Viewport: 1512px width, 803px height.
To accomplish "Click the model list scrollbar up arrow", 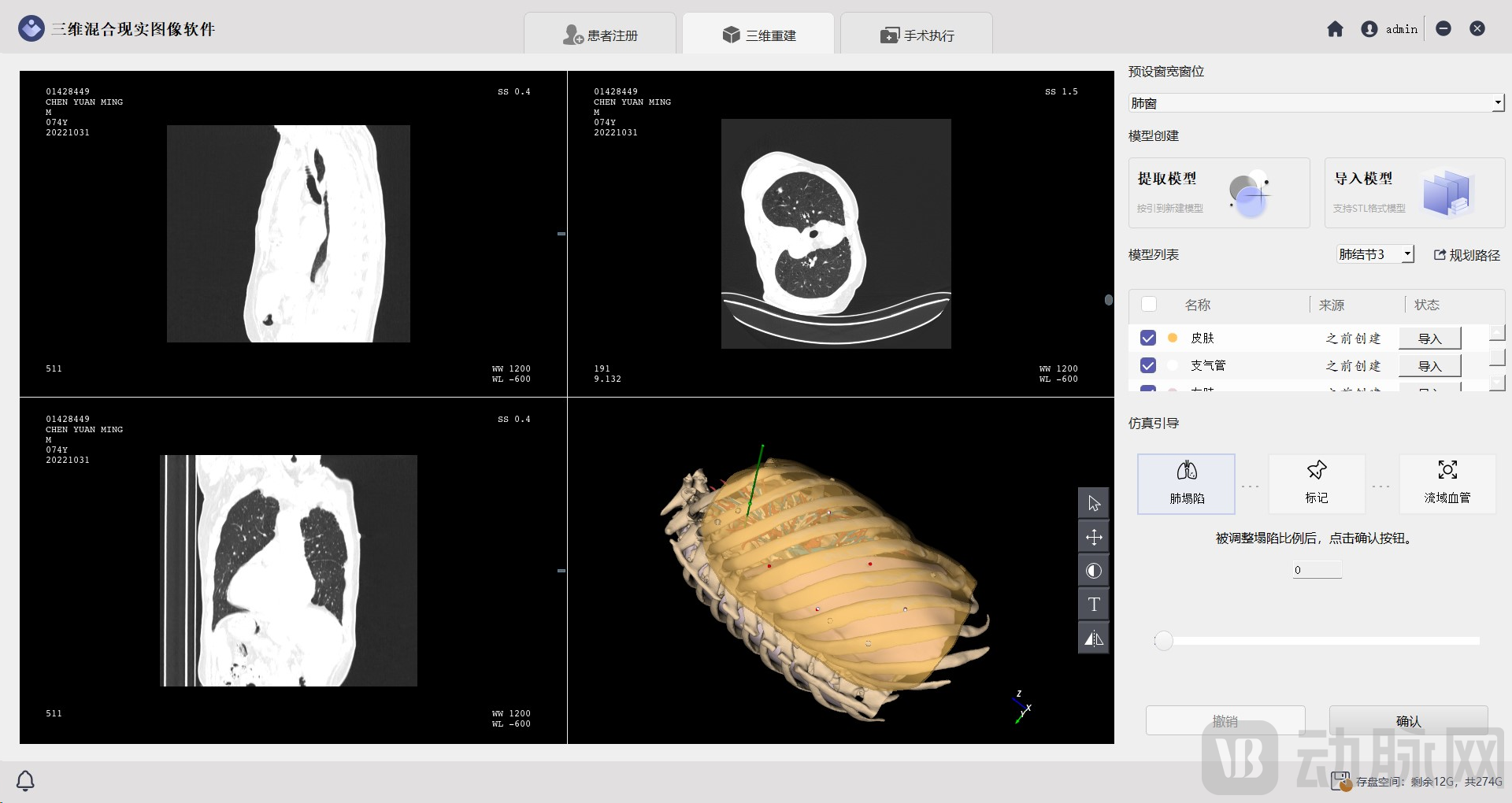I will 1497,333.
